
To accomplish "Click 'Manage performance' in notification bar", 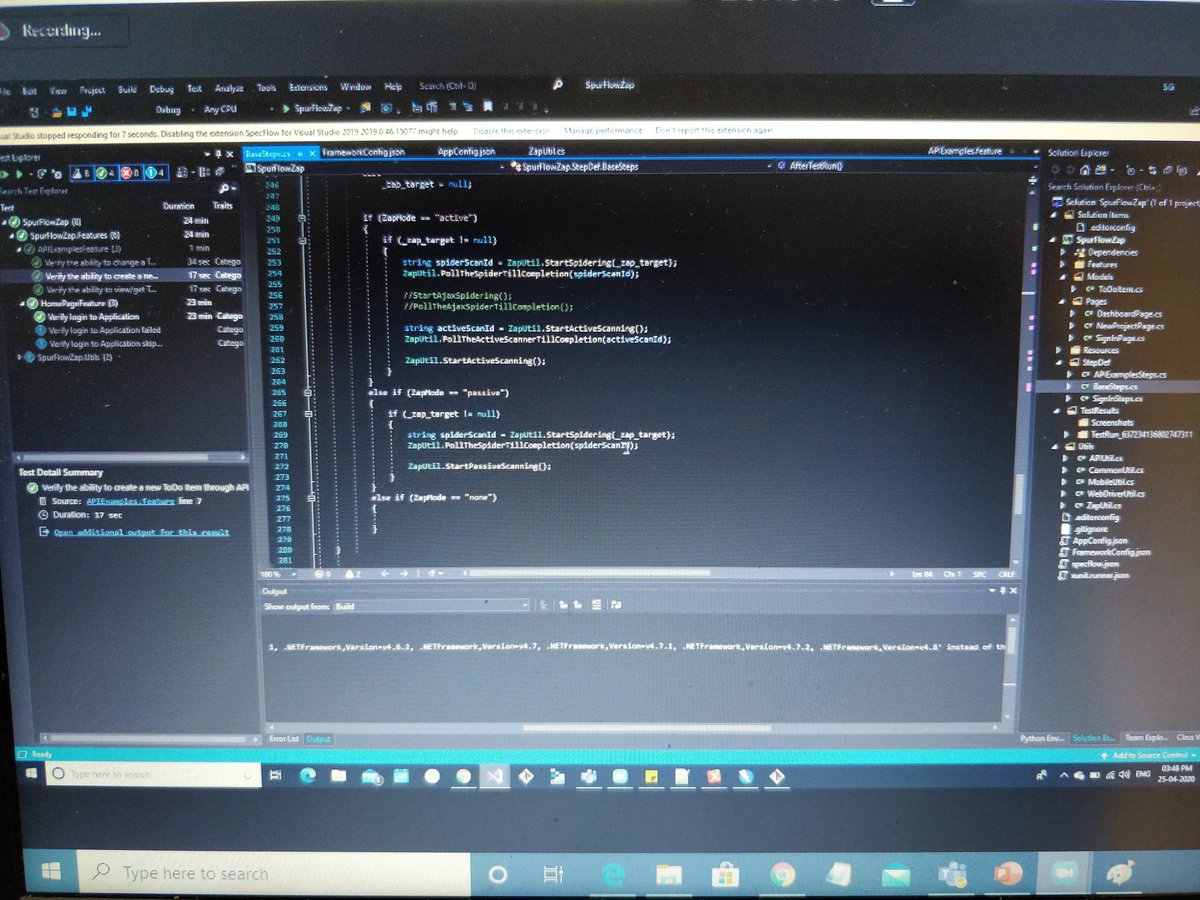I will pos(602,131).
